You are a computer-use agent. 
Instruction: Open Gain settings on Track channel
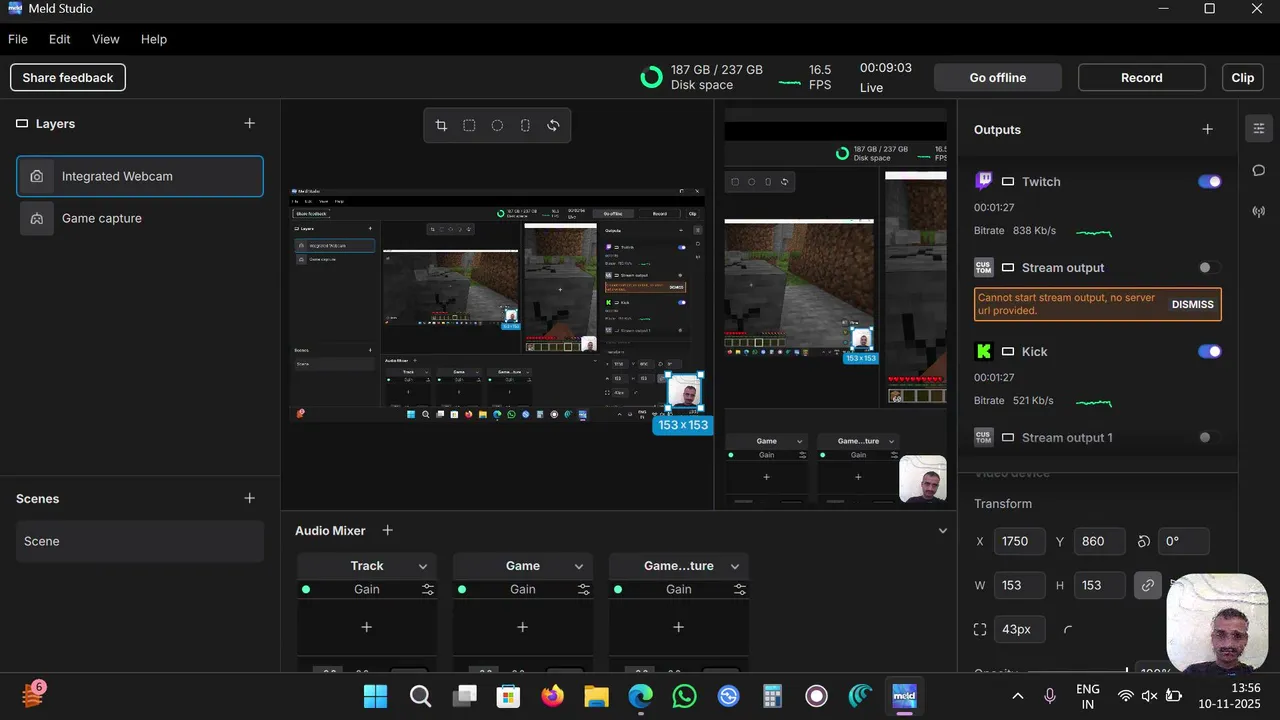click(x=428, y=589)
